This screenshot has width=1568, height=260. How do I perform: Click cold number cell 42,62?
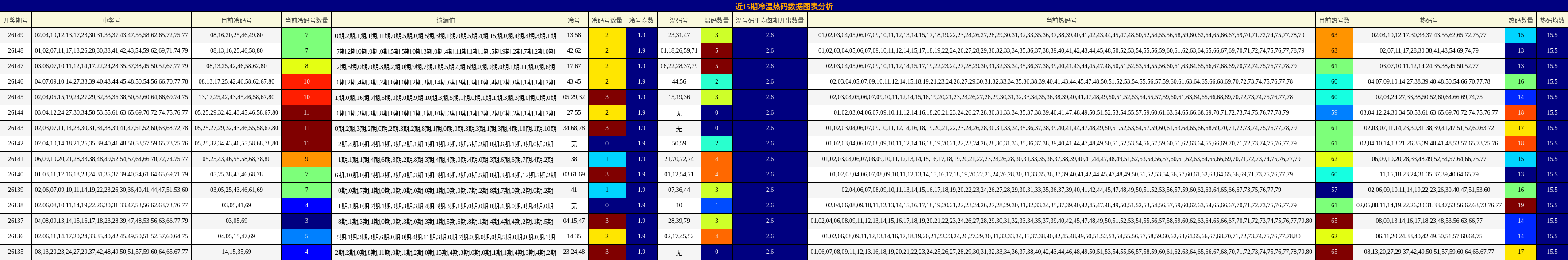point(574,50)
